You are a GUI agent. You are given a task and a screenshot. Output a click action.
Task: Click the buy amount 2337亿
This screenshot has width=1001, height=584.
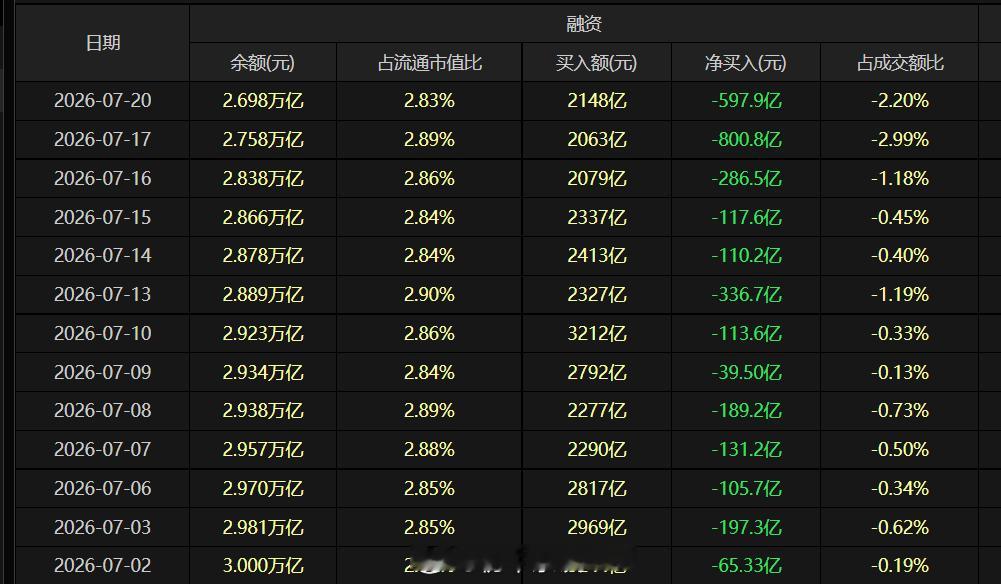[x=596, y=217]
